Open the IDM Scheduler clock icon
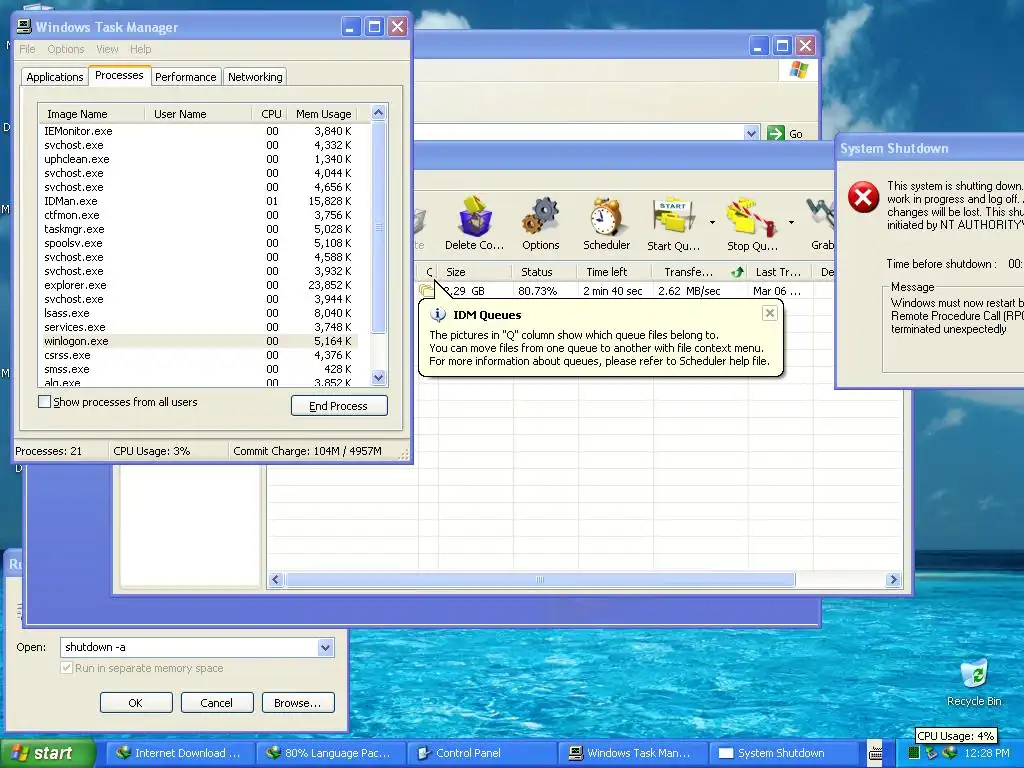The image size is (1024, 768). (x=606, y=223)
